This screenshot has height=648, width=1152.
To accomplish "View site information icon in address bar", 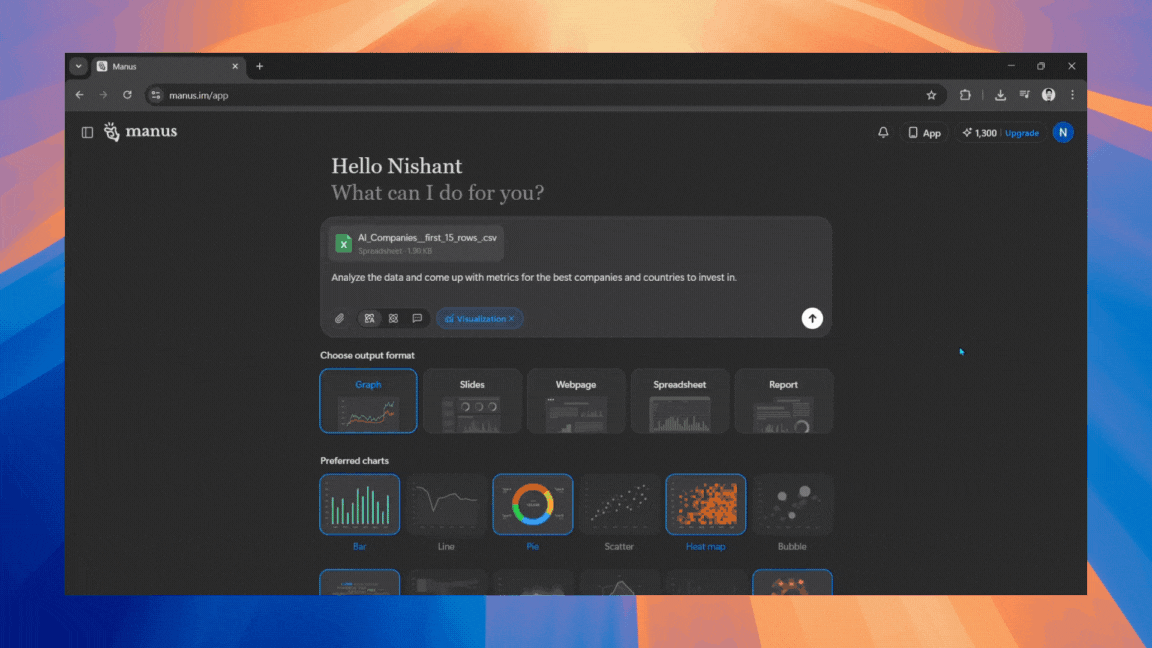I will [156, 96].
